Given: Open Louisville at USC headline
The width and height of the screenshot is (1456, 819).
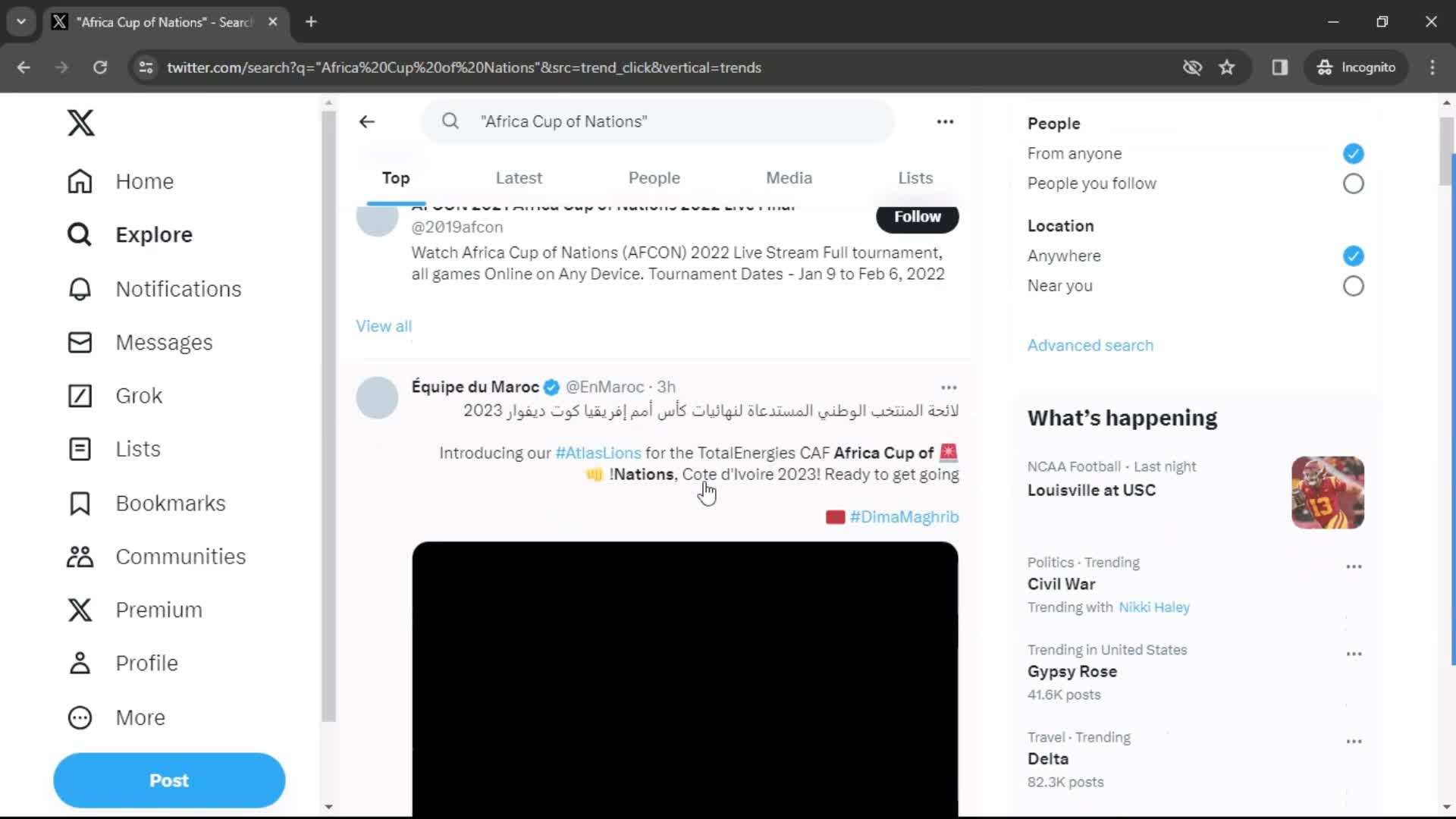Looking at the screenshot, I should click(1091, 490).
